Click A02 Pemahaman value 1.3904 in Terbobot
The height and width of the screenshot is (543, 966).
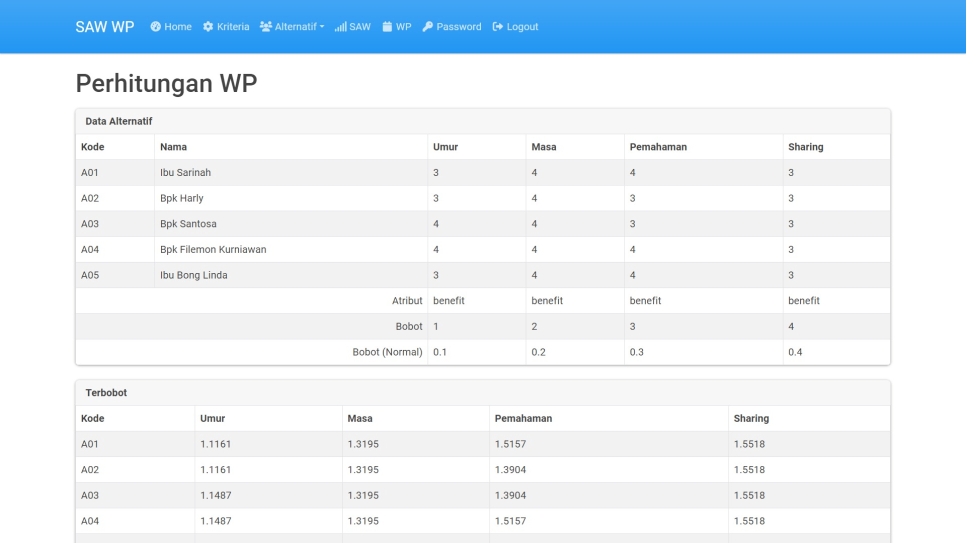[x=510, y=470]
